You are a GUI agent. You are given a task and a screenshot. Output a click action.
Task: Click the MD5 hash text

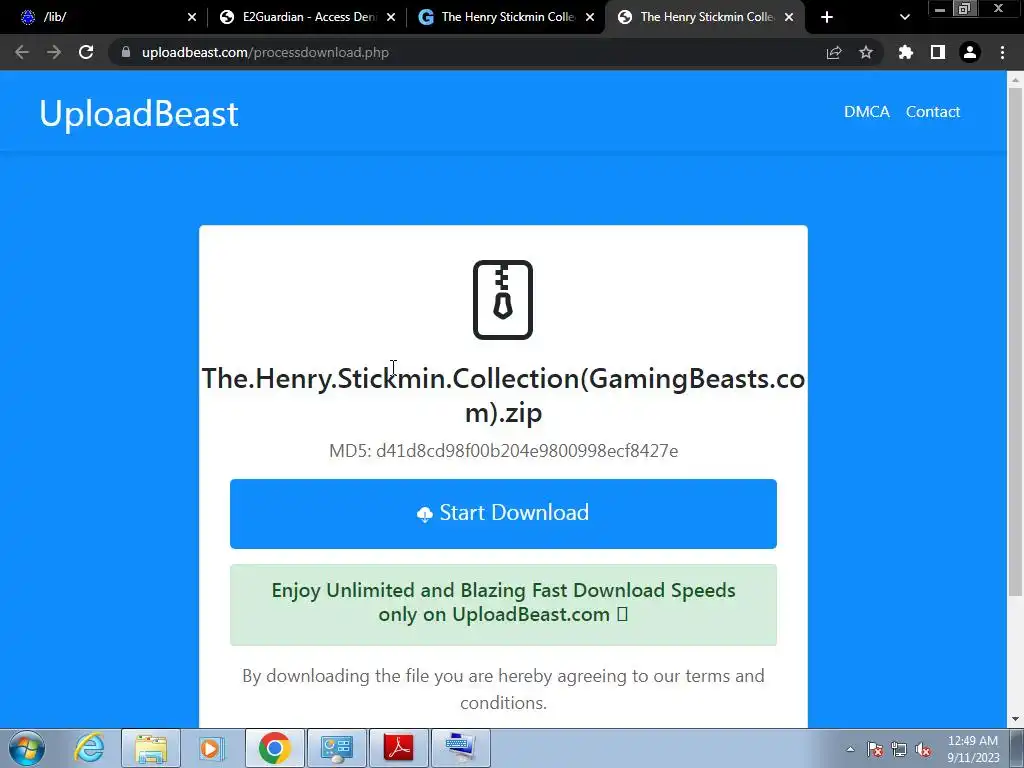pyautogui.click(x=503, y=451)
